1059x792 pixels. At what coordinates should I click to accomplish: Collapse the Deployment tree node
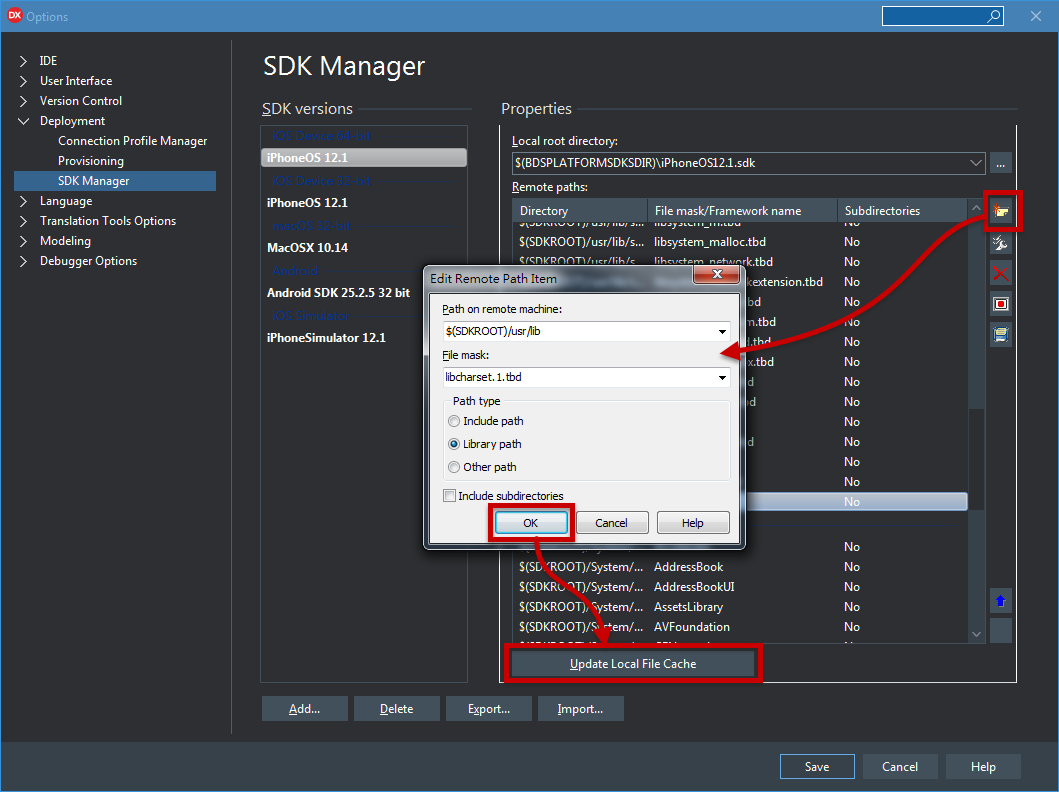tap(24, 122)
